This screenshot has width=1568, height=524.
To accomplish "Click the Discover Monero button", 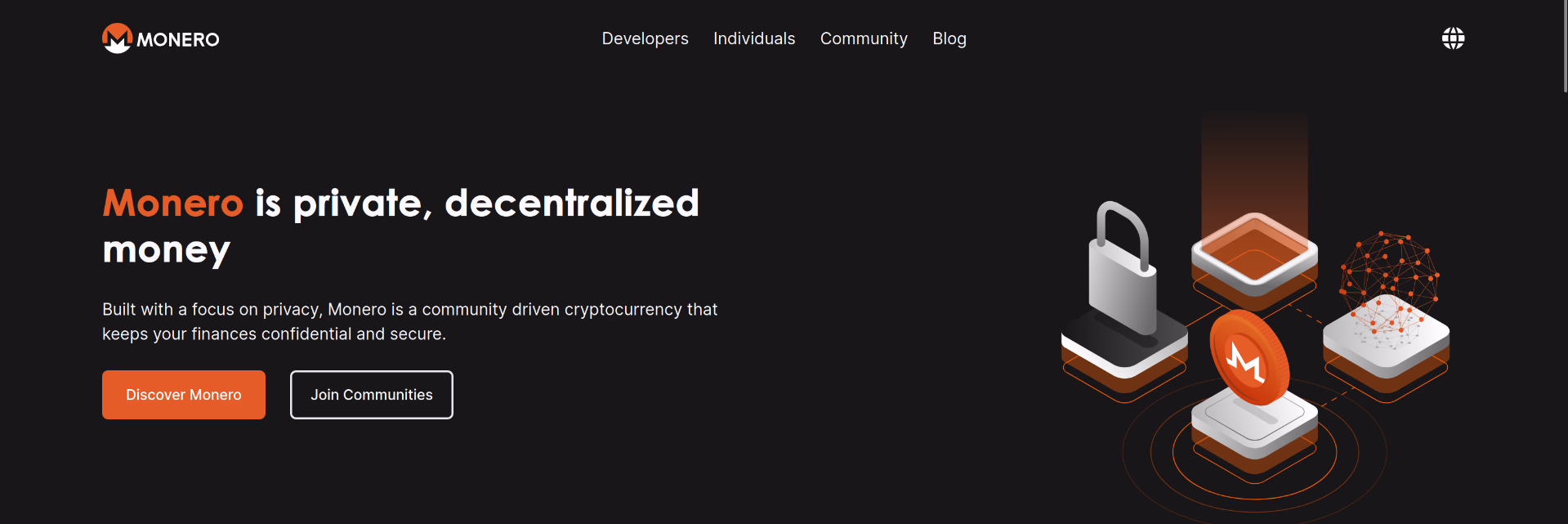I will tap(184, 395).
